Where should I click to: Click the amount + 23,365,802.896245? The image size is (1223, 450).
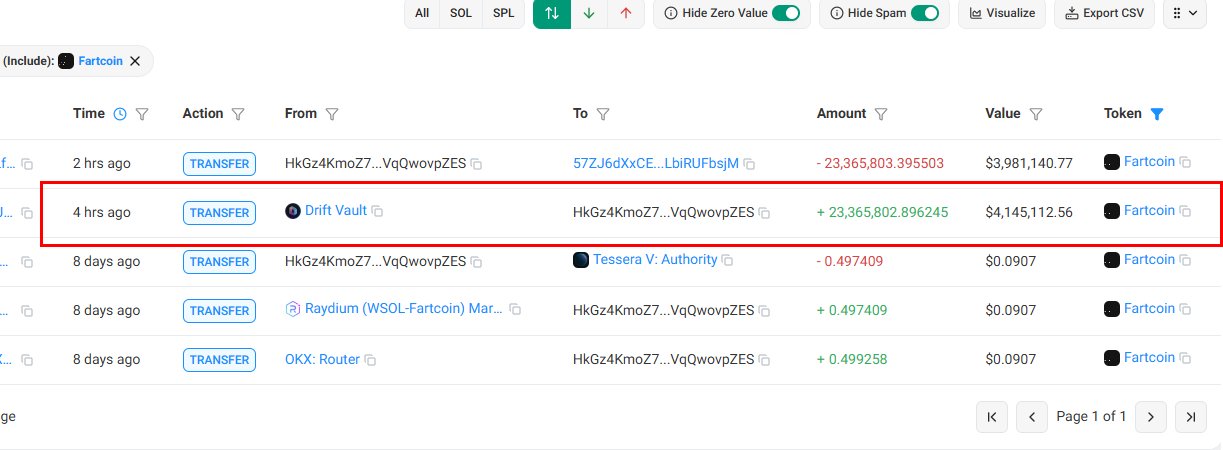click(x=883, y=212)
